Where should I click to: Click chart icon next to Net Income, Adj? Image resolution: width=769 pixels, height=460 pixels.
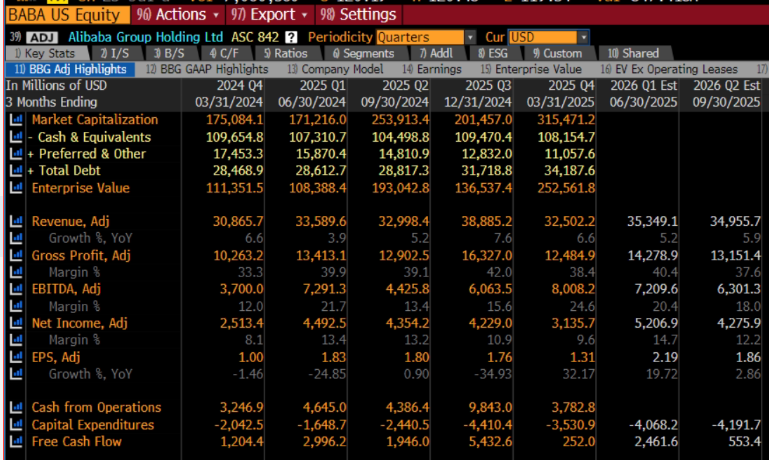(15, 324)
